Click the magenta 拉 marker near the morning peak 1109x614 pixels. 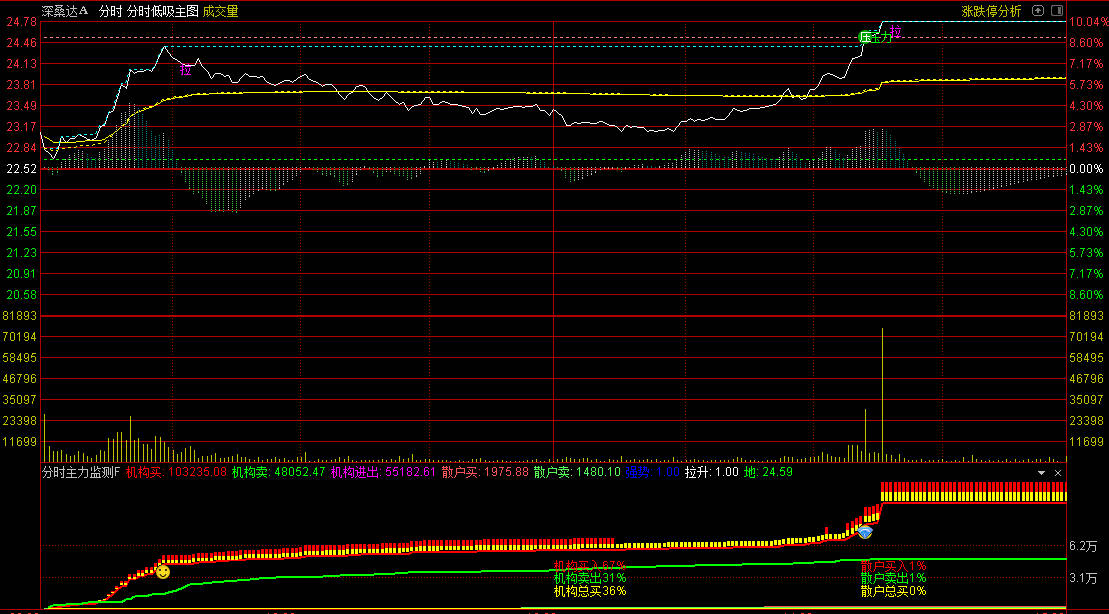[186, 69]
